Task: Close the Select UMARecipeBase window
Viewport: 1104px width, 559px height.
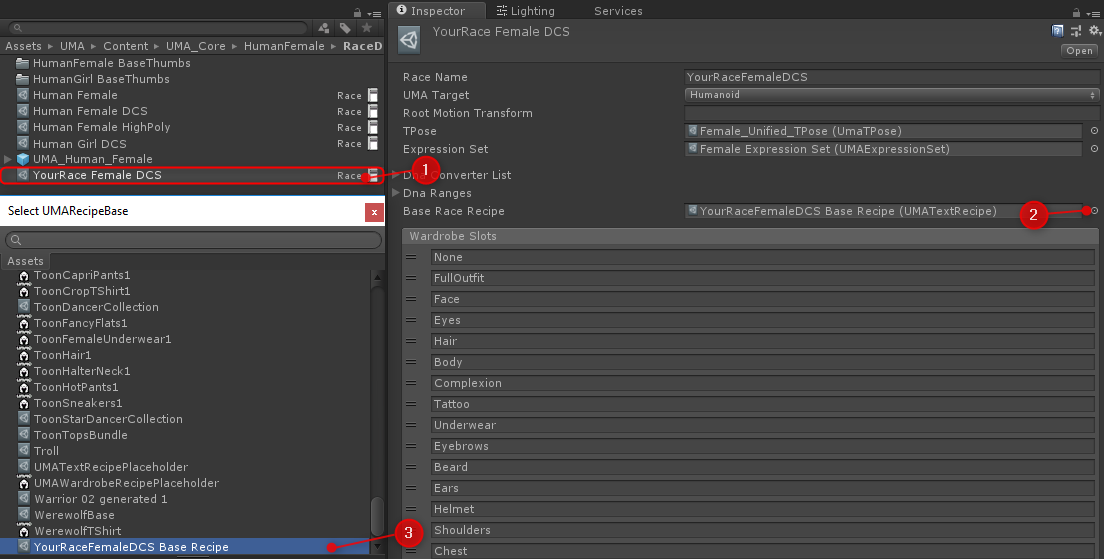Action: 373,212
